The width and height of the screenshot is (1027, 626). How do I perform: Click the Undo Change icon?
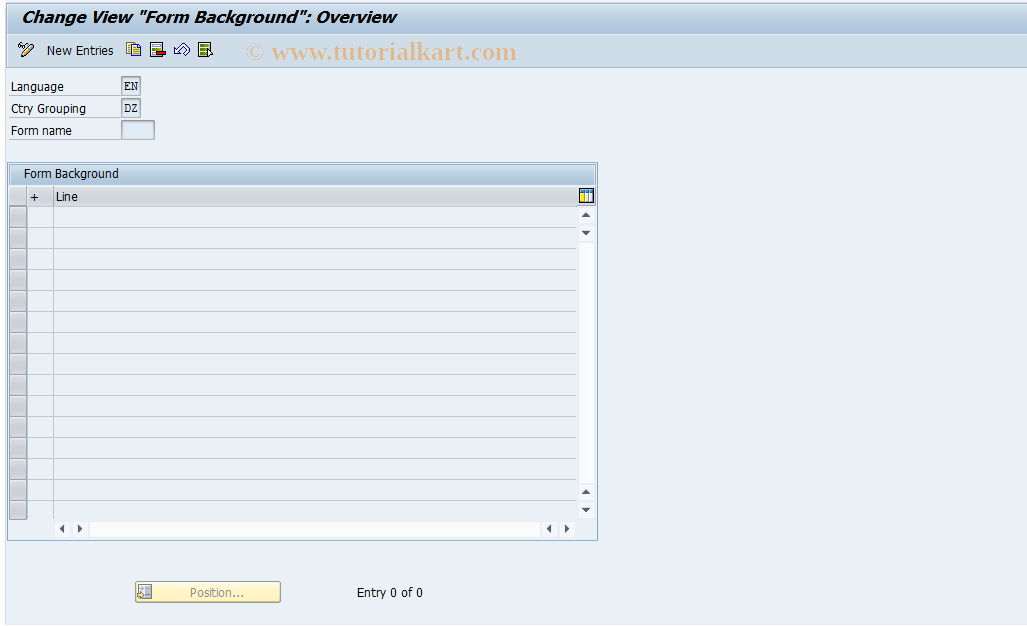[x=181, y=50]
